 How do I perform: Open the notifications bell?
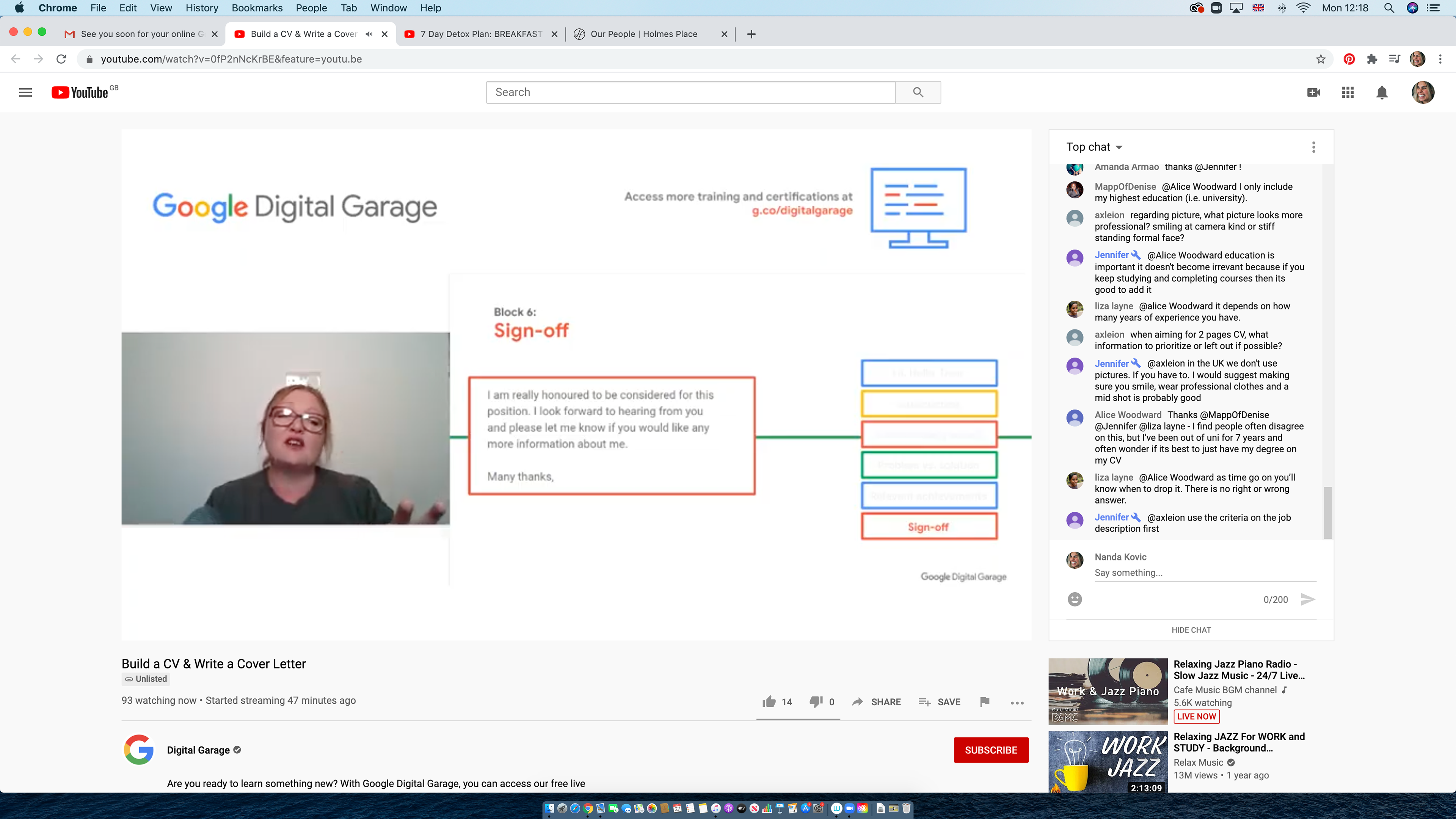point(1381,92)
